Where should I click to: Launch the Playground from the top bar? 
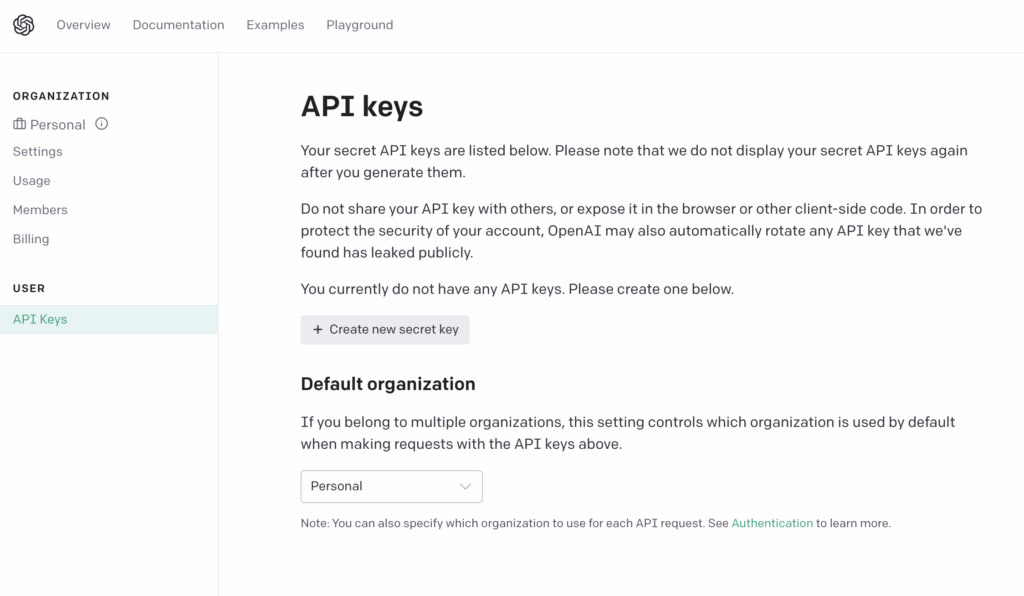point(359,25)
